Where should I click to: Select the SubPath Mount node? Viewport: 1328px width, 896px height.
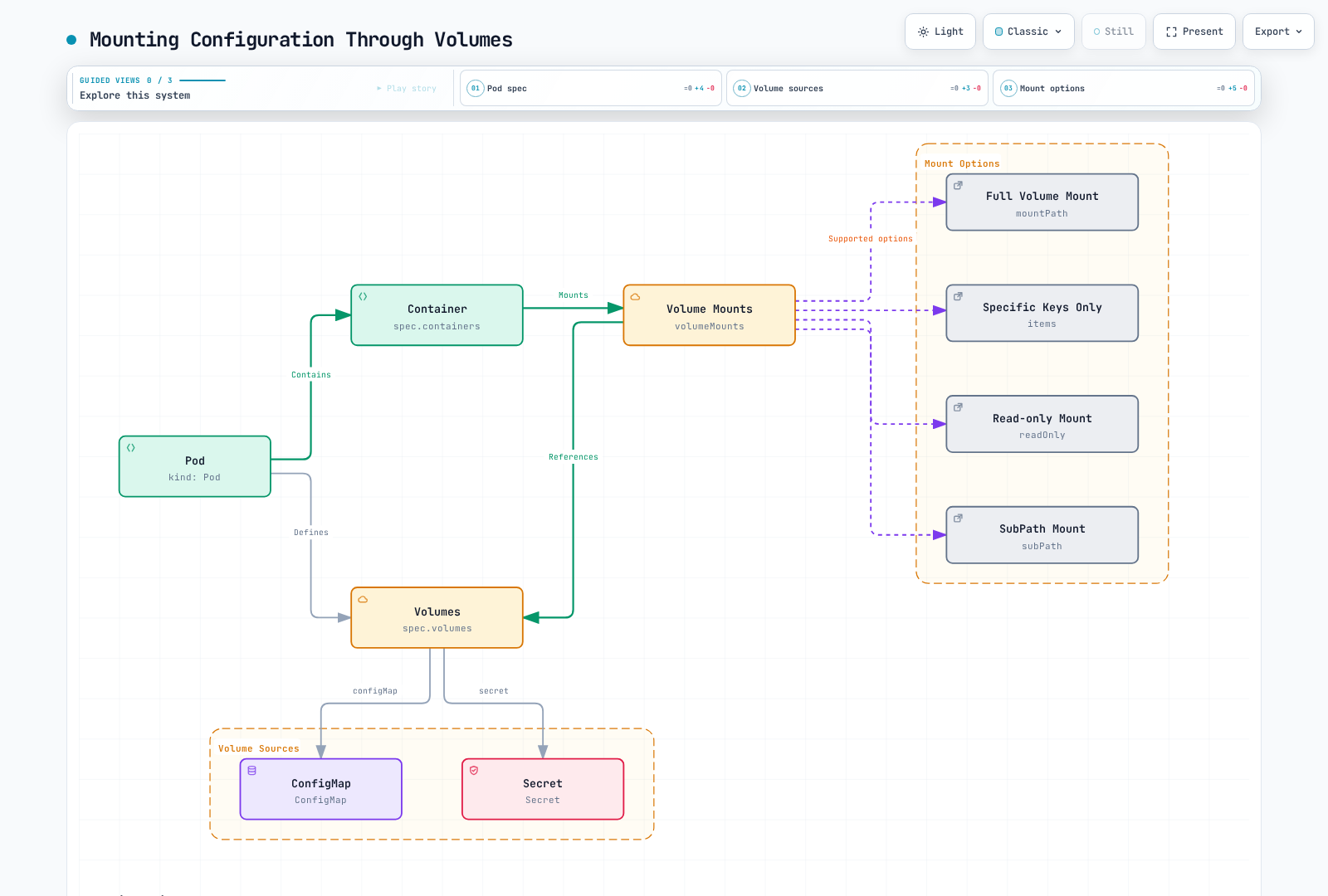1042,535
